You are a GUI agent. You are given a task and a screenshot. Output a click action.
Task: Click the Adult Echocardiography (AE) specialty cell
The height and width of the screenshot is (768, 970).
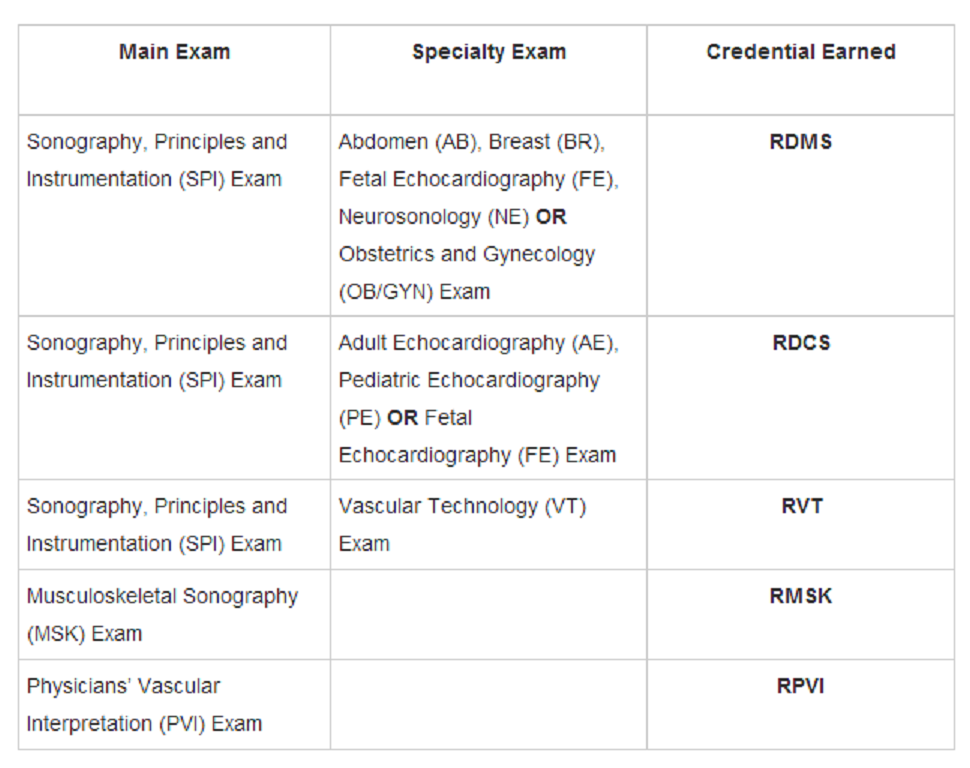(489, 398)
